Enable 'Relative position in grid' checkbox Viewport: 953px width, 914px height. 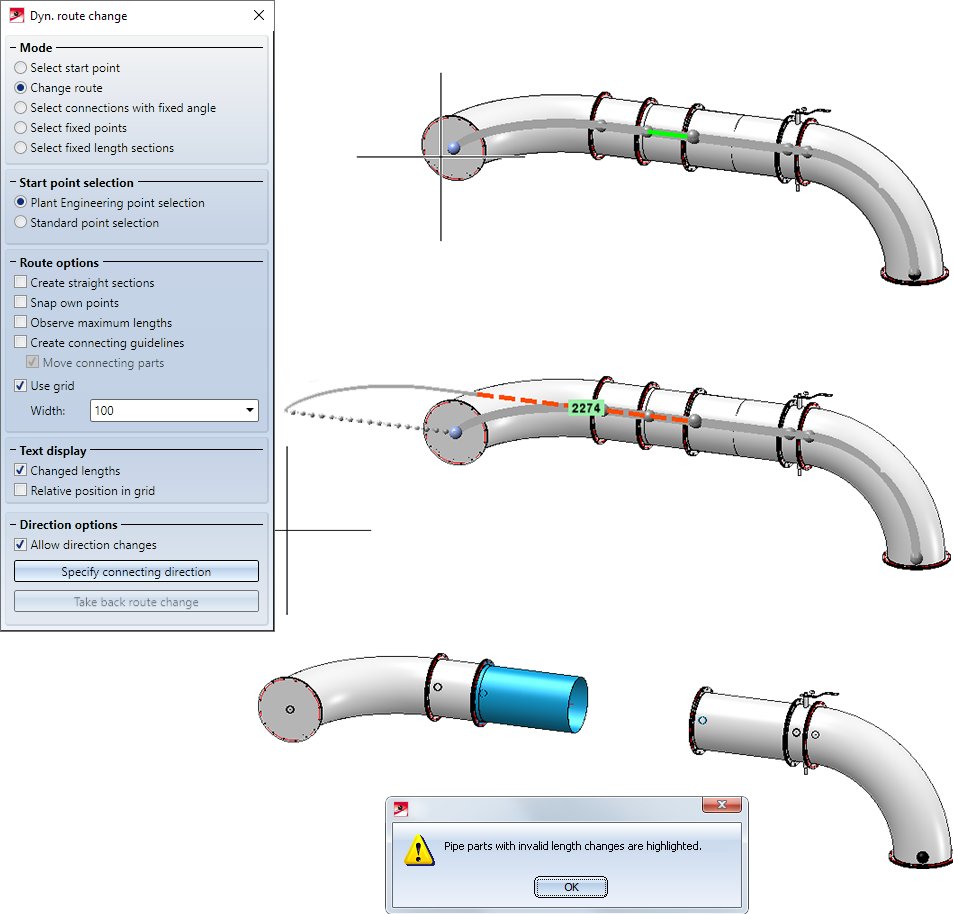pyautogui.click(x=21, y=490)
